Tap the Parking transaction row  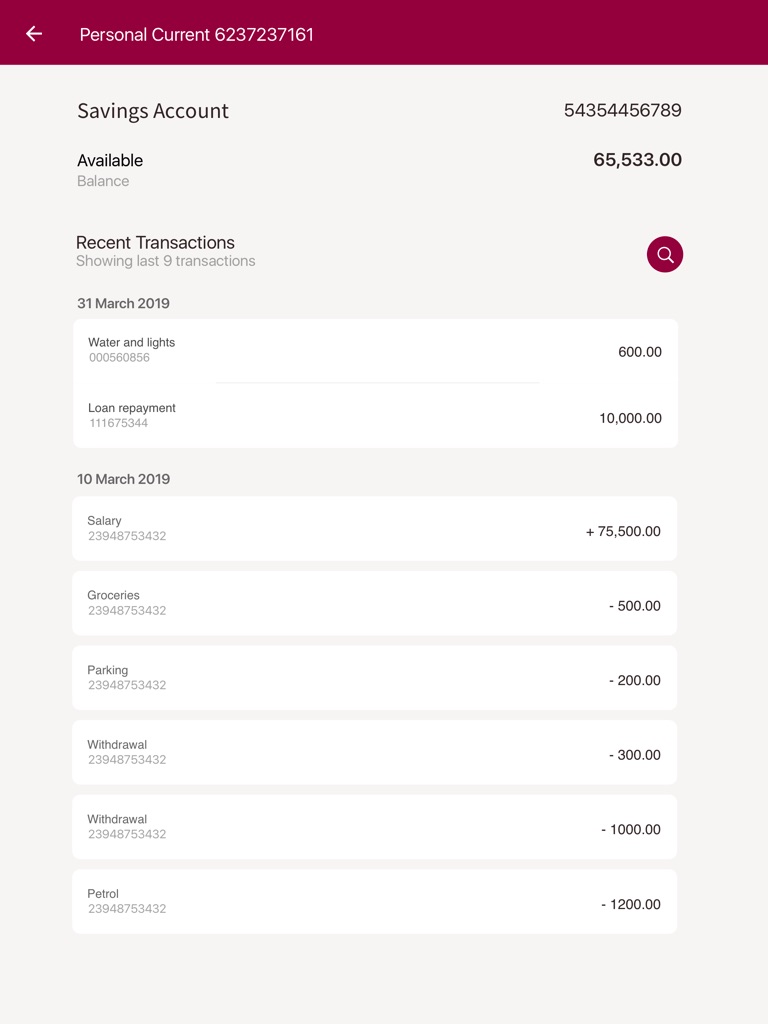pos(375,678)
